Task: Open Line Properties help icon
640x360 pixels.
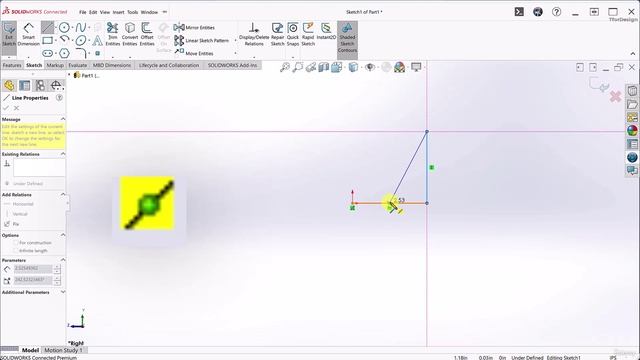Action: click(x=59, y=98)
